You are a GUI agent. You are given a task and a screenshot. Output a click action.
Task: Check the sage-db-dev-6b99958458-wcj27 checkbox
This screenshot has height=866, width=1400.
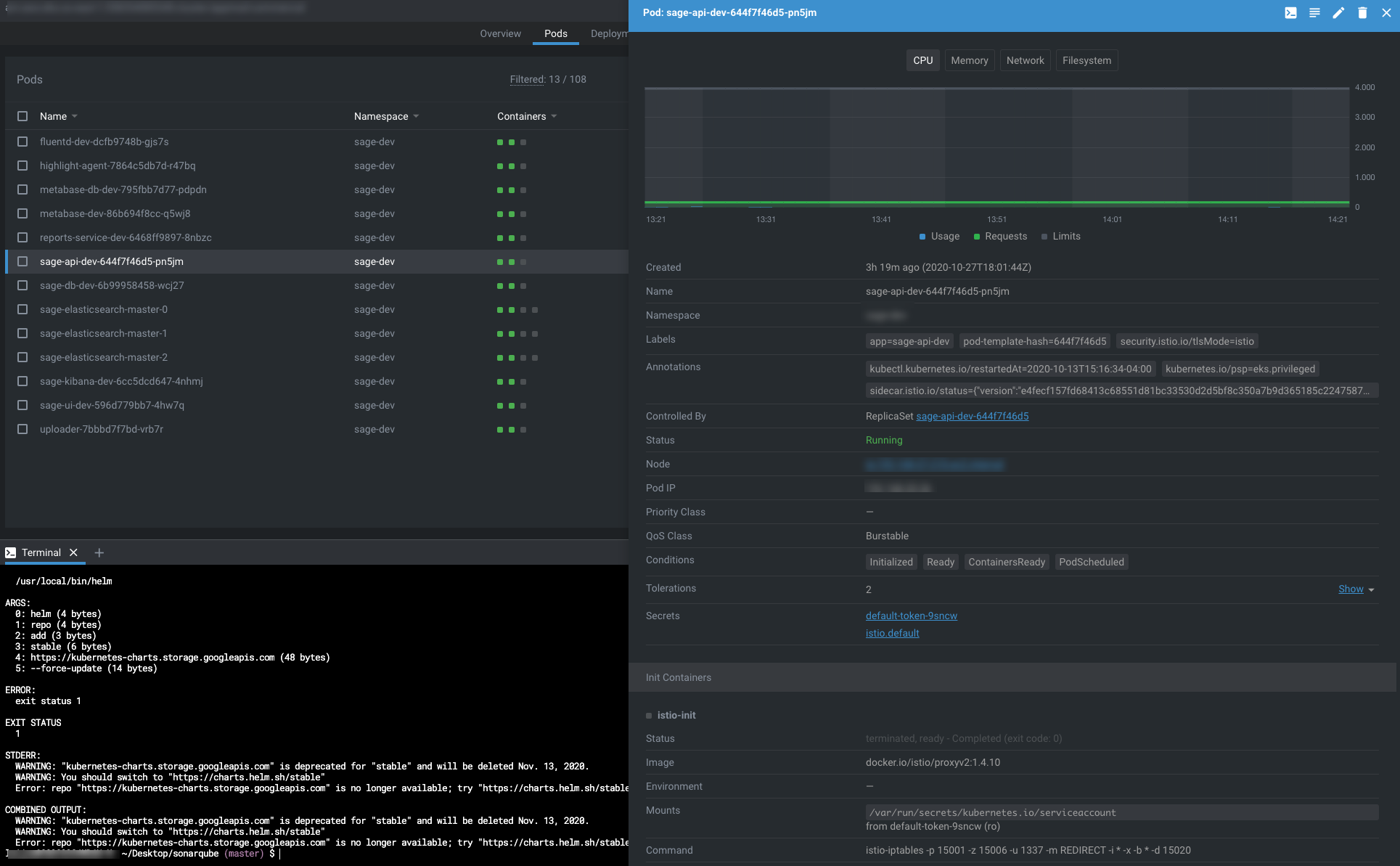(22, 285)
